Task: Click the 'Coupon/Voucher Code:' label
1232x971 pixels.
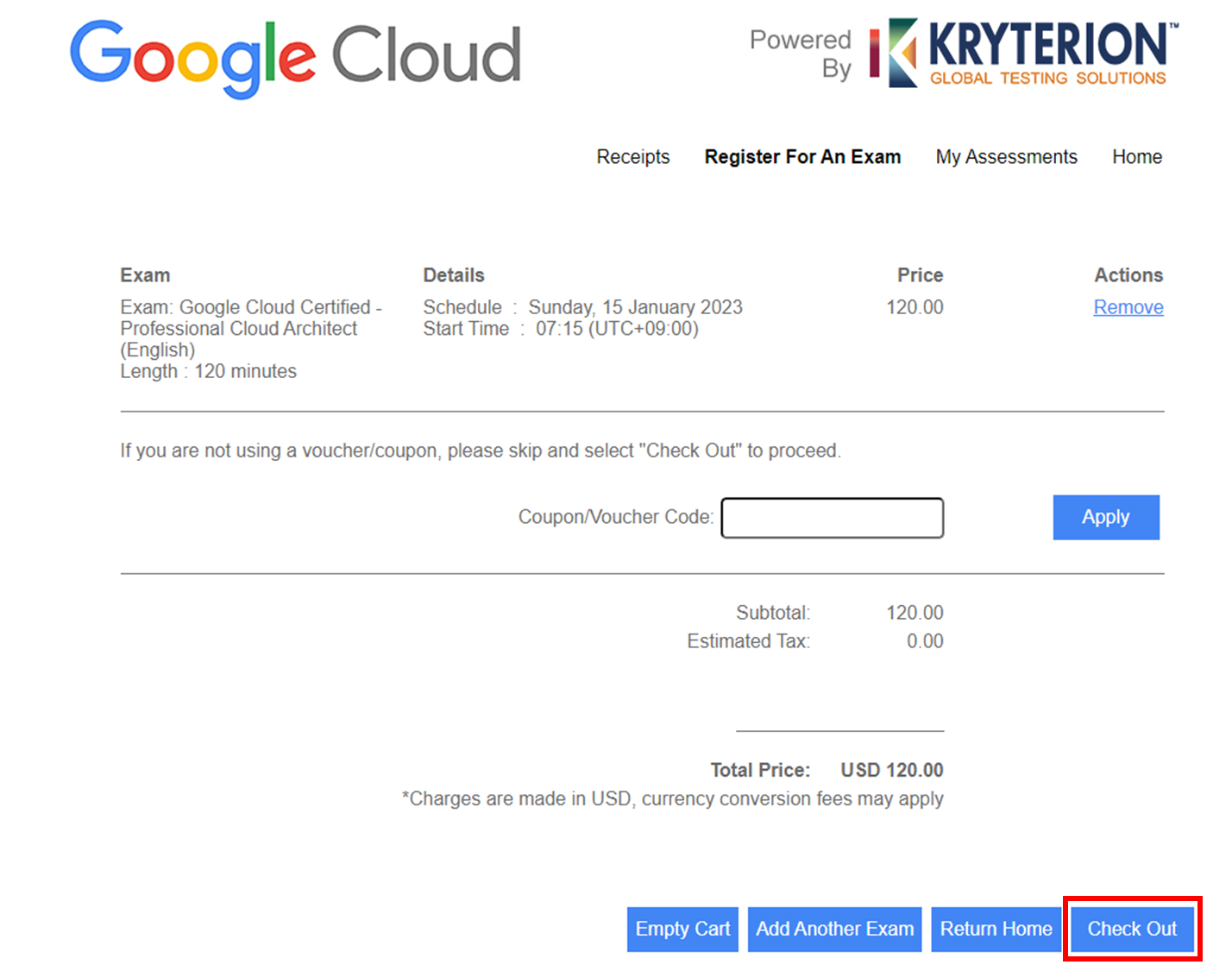Action: tap(616, 517)
